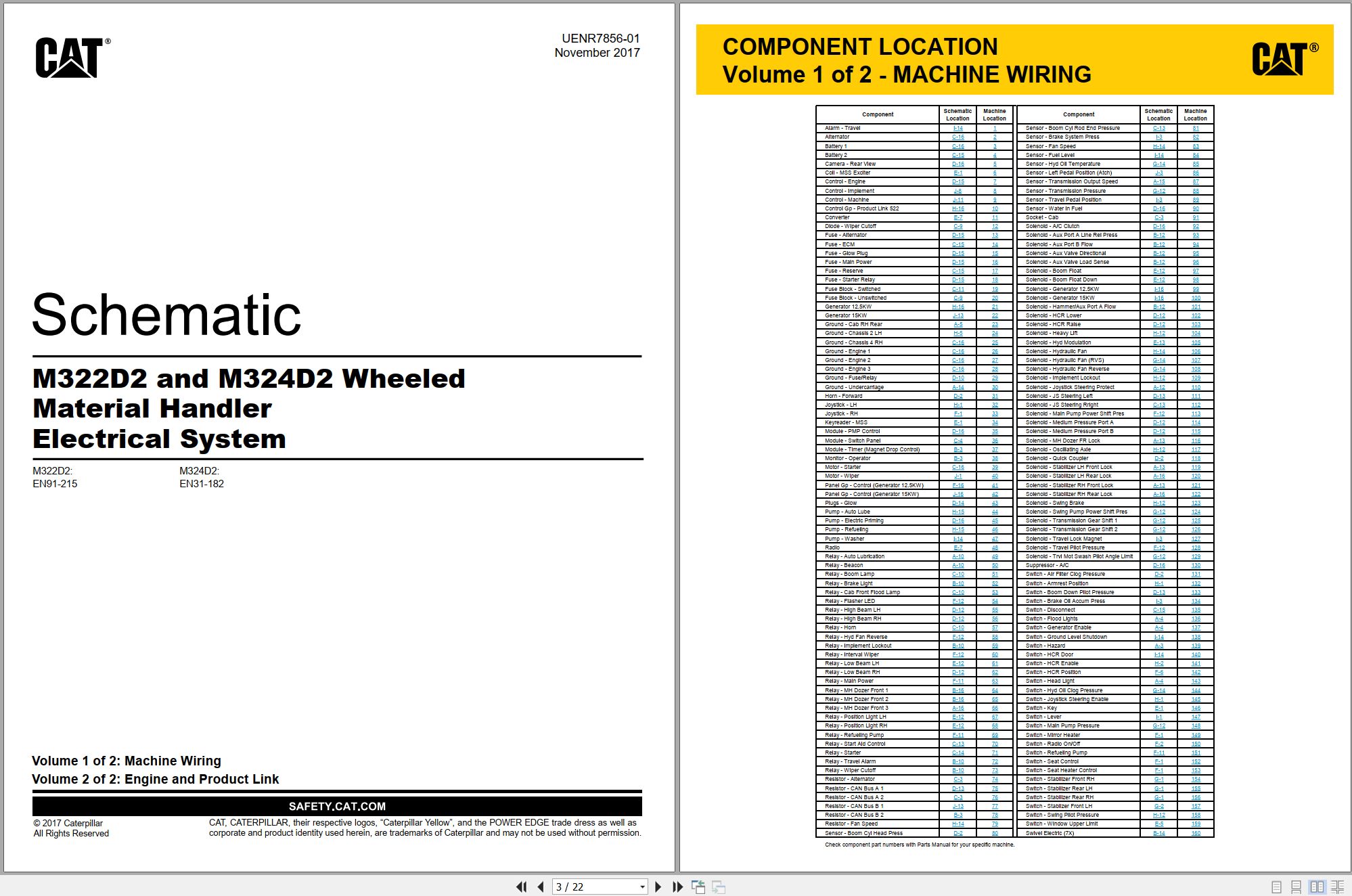
Task: Click the Pump - Refueling component name
Action: point(846,529)
